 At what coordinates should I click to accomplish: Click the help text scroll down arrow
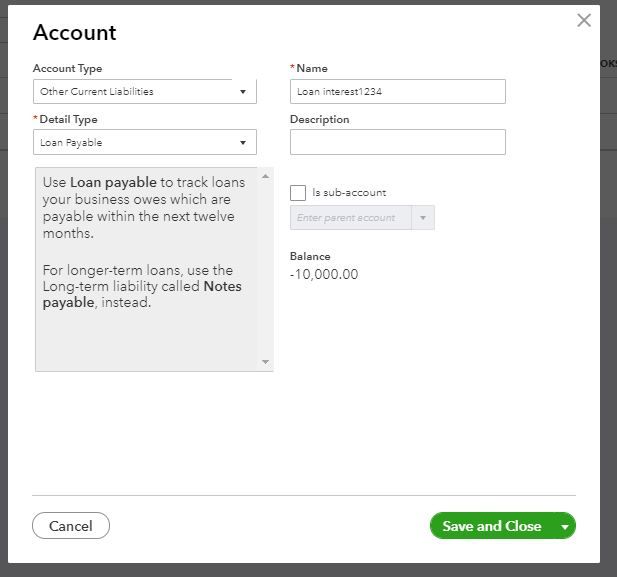(265, 362)
